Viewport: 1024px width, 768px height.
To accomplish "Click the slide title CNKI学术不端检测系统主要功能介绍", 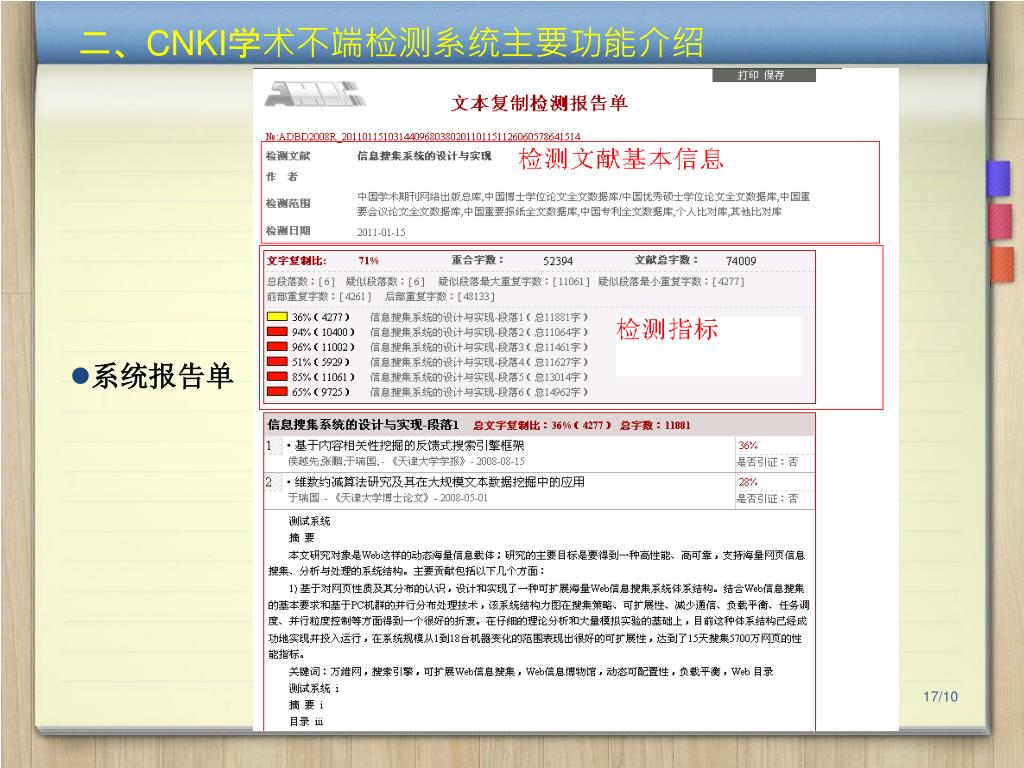I will click(x=392, y=42).
